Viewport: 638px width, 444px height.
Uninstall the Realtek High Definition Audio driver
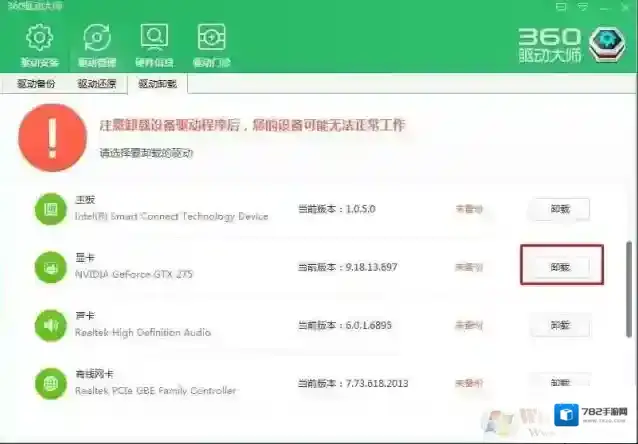point(558,325)
